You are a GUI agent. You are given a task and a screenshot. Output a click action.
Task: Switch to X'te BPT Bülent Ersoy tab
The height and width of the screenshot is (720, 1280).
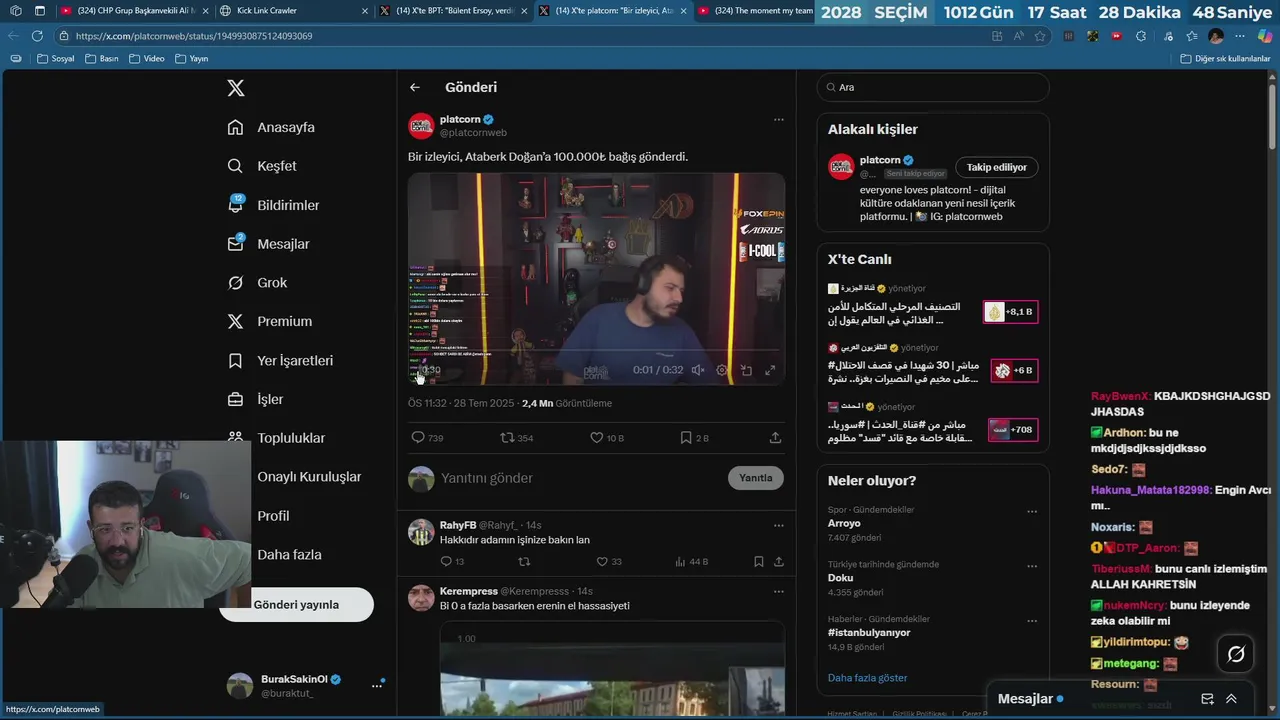[452, 11]
